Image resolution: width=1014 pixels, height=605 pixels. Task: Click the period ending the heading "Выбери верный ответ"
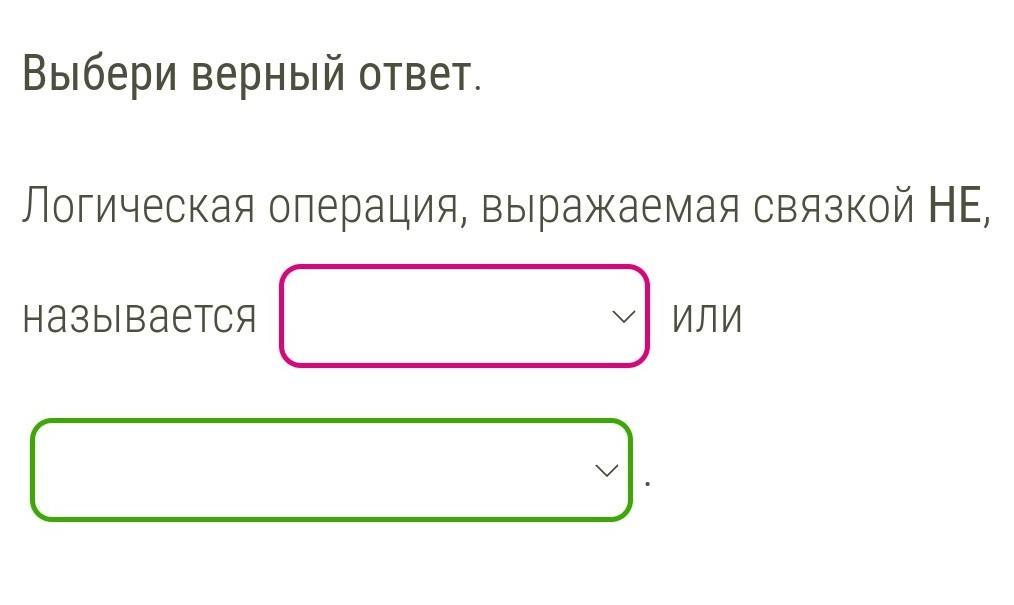(x=478, y=88)
